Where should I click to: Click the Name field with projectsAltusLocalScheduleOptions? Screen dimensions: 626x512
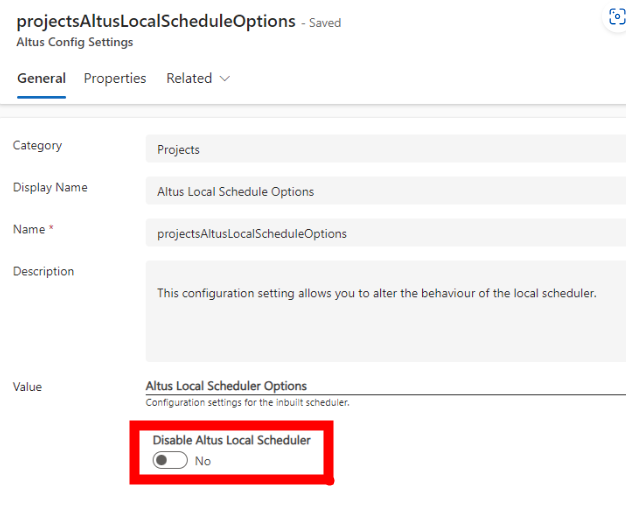(x=386, y=233)
